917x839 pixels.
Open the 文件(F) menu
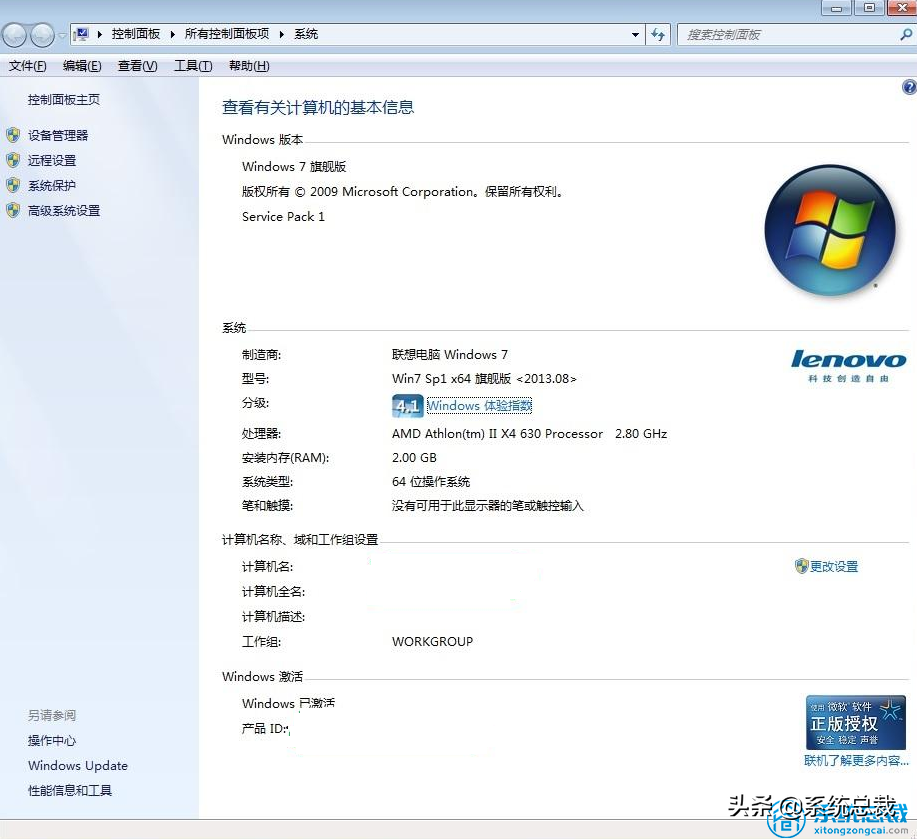pyautogui.click(x=27, y=66)
